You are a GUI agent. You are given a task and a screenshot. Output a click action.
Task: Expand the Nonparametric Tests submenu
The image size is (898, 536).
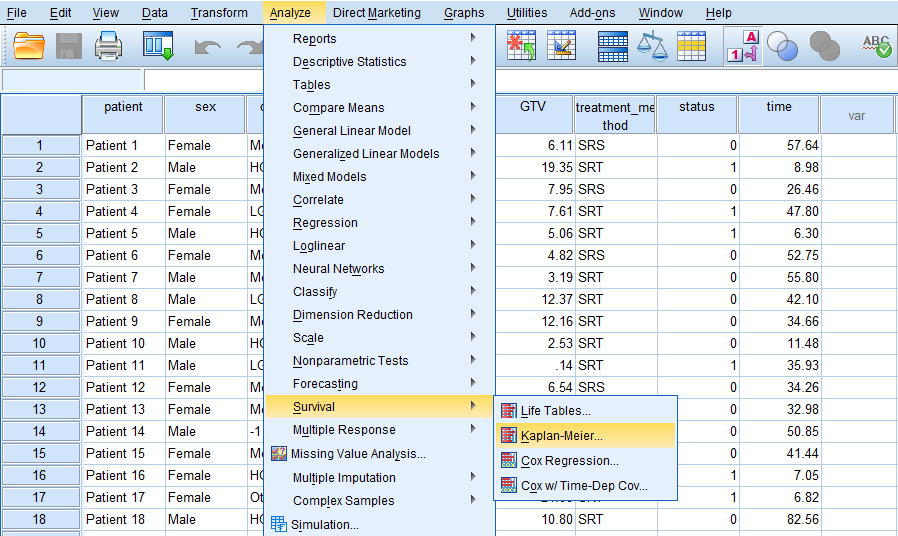pyautogui.click(x=379, y=361)
